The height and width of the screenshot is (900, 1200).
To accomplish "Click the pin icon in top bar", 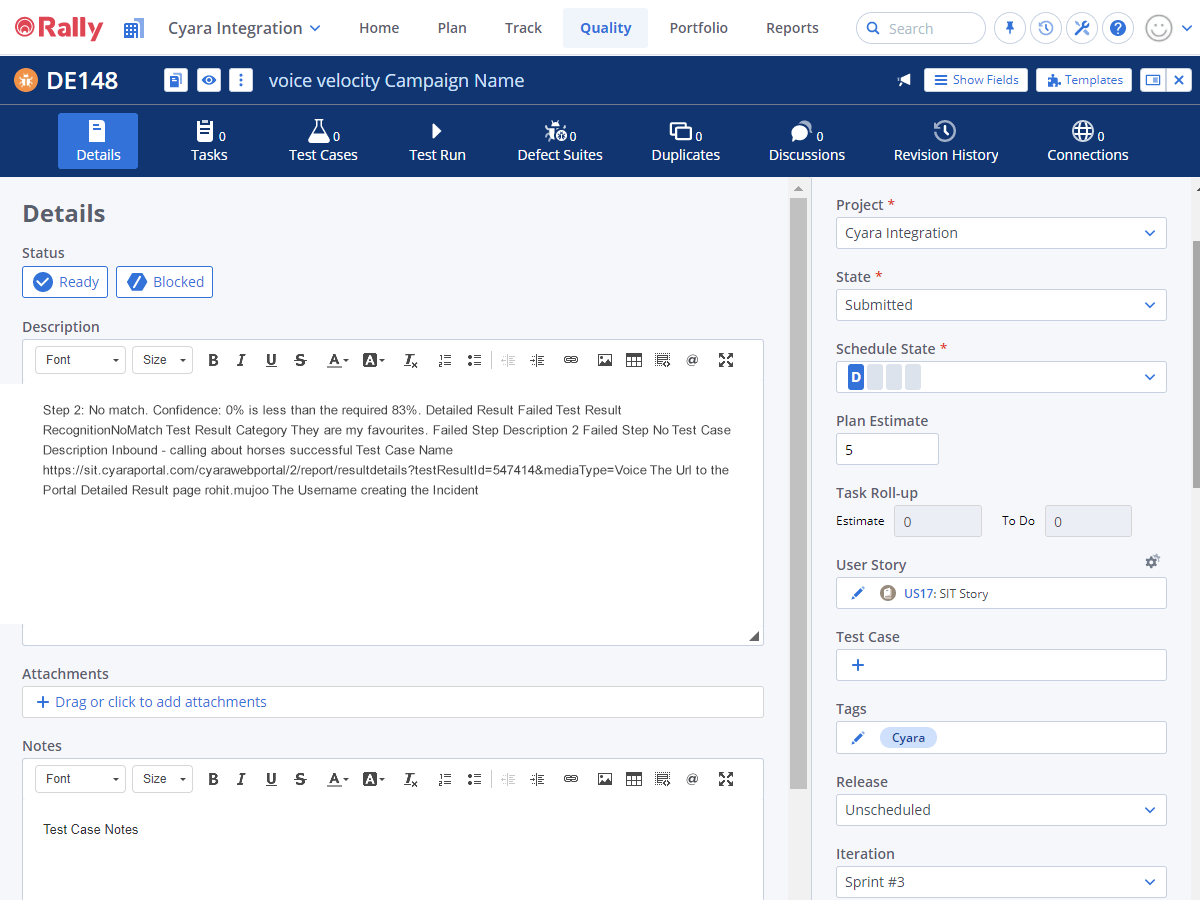I will (1010, 28).
